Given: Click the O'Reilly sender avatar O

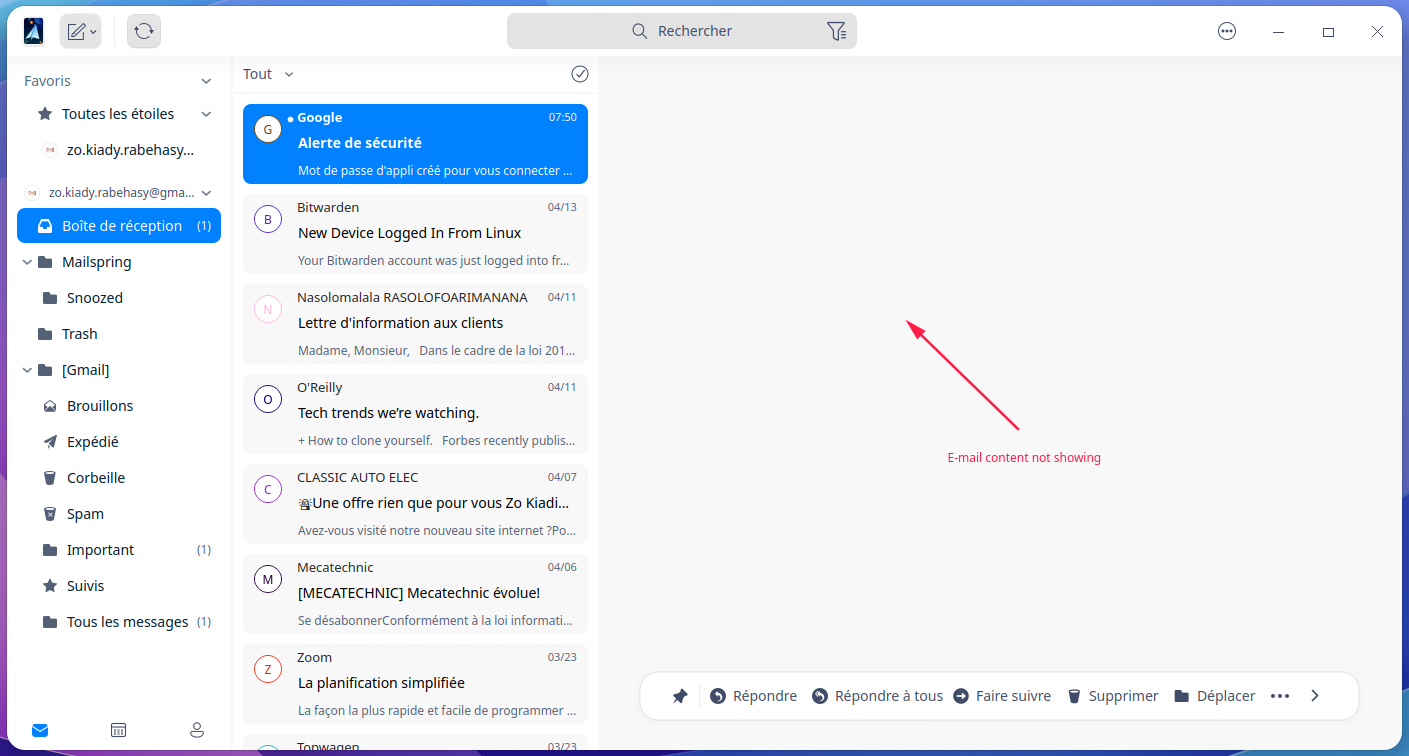Looking at the screenshot, I should pyautogui.click(x=267, y=399).
